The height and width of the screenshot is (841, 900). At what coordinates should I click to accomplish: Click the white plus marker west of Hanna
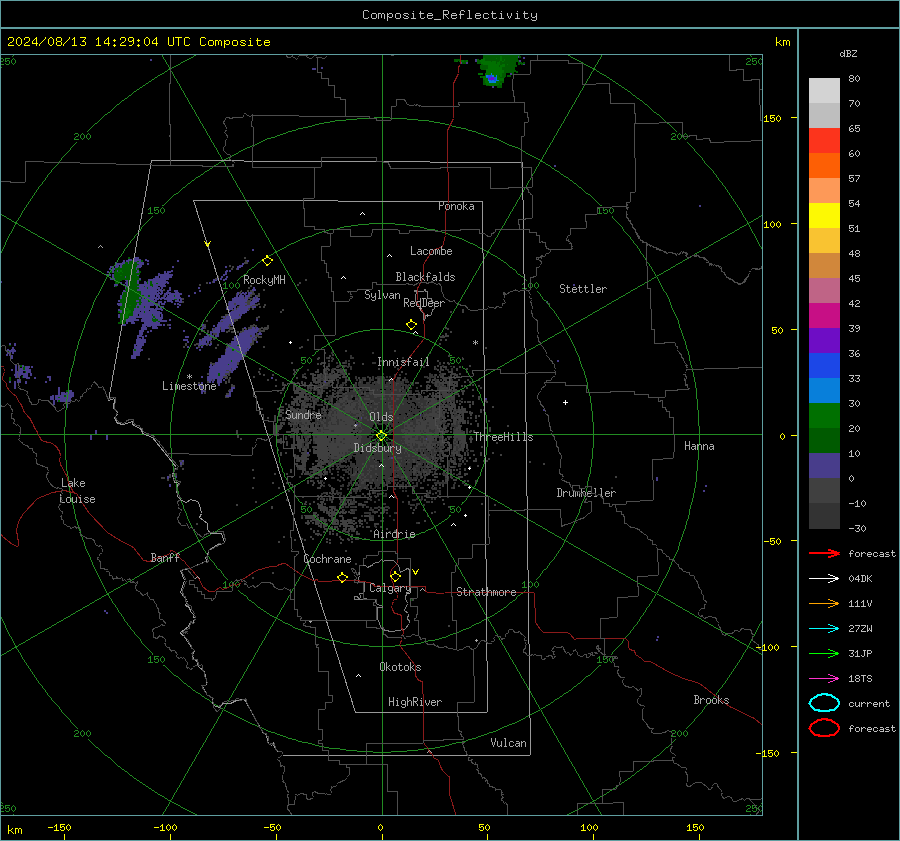coord(565,402)
